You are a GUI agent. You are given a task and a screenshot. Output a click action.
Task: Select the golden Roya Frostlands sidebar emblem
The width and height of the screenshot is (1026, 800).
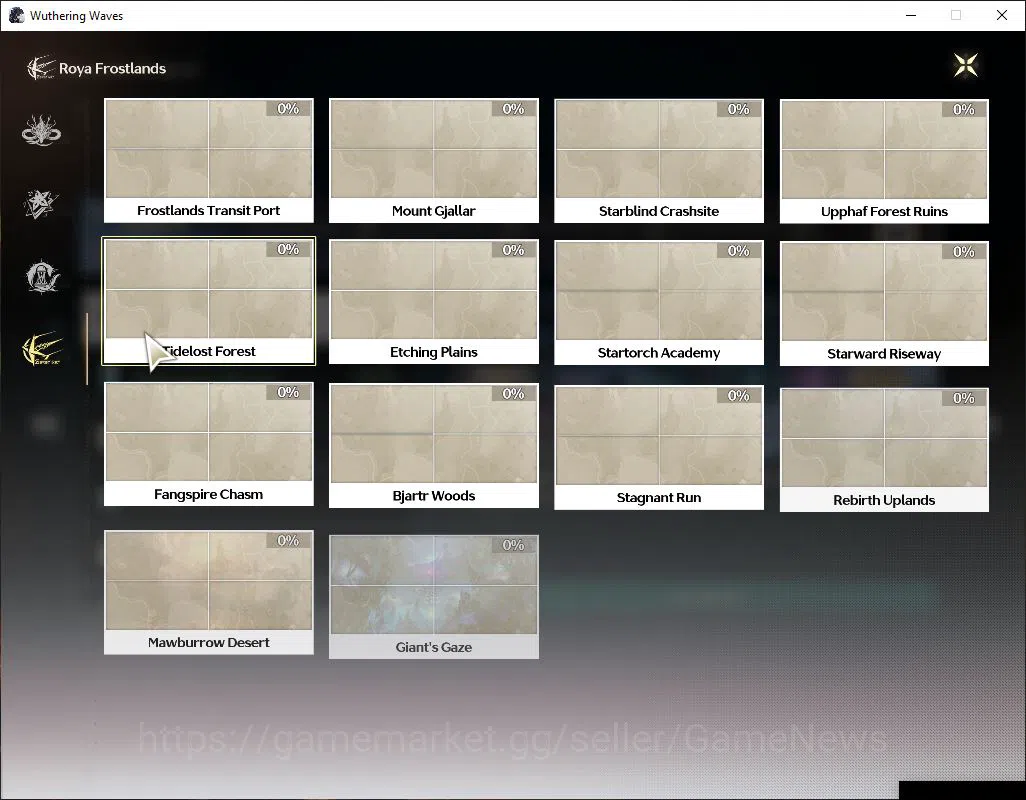click(x=43, y=348)
